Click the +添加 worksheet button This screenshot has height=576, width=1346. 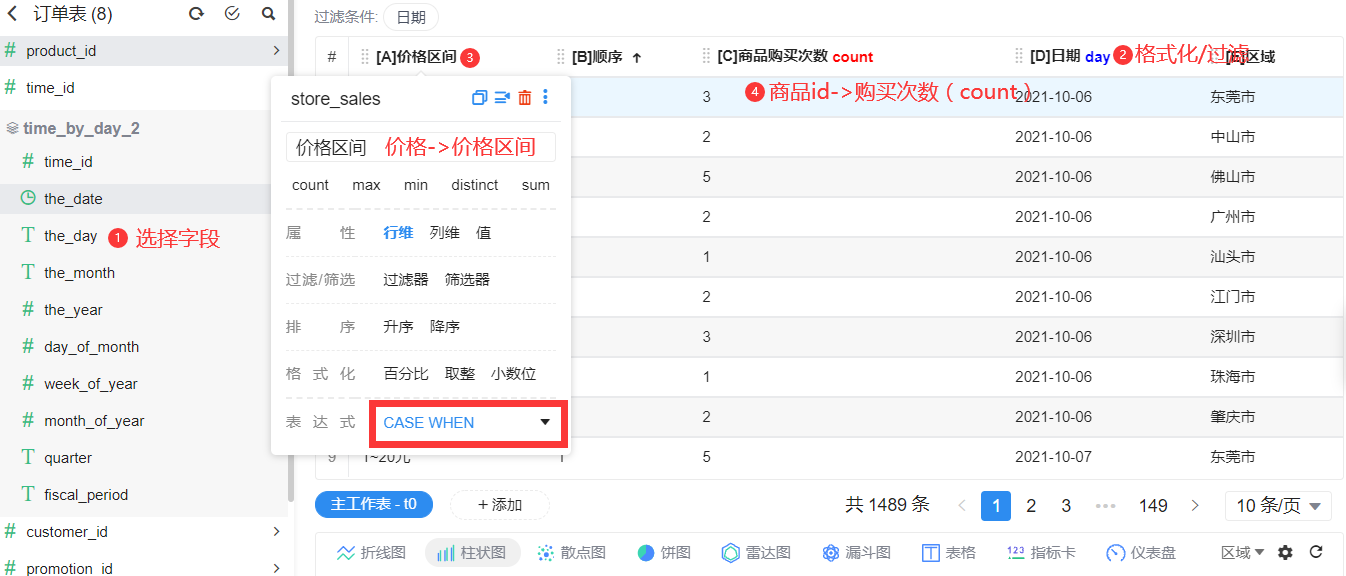point(500,504)
